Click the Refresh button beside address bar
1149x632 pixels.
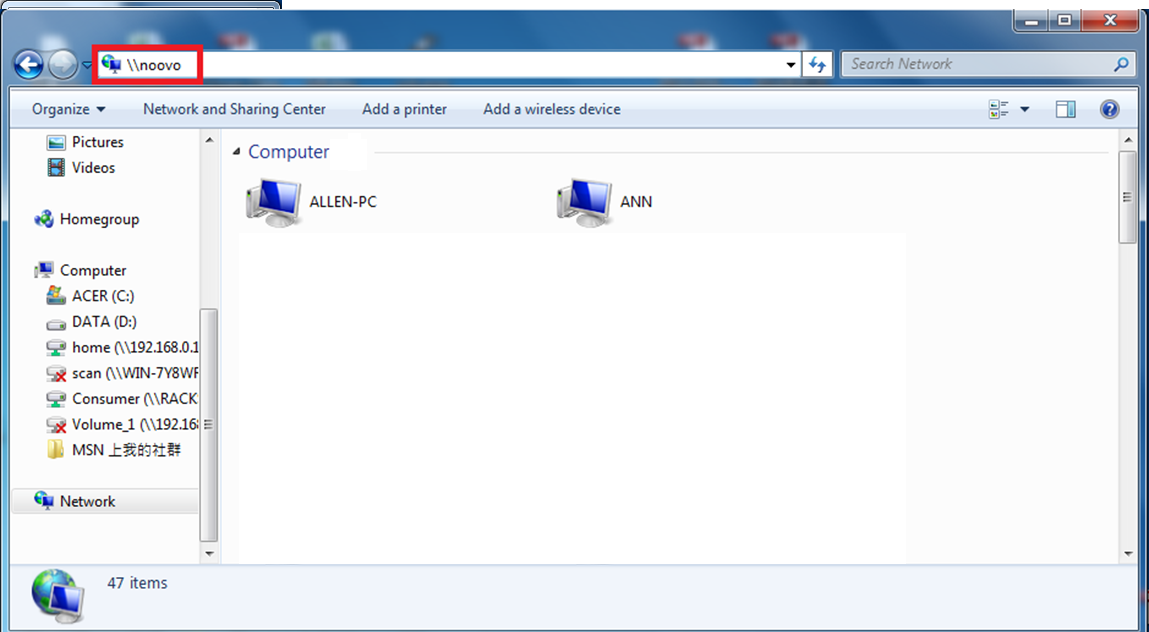point(817,65)
